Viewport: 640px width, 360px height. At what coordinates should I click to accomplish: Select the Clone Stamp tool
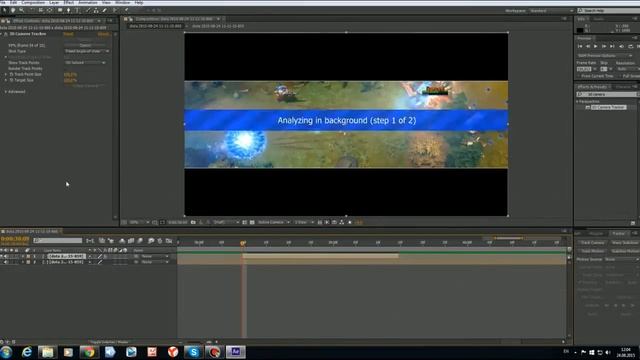tap(96, 10)
